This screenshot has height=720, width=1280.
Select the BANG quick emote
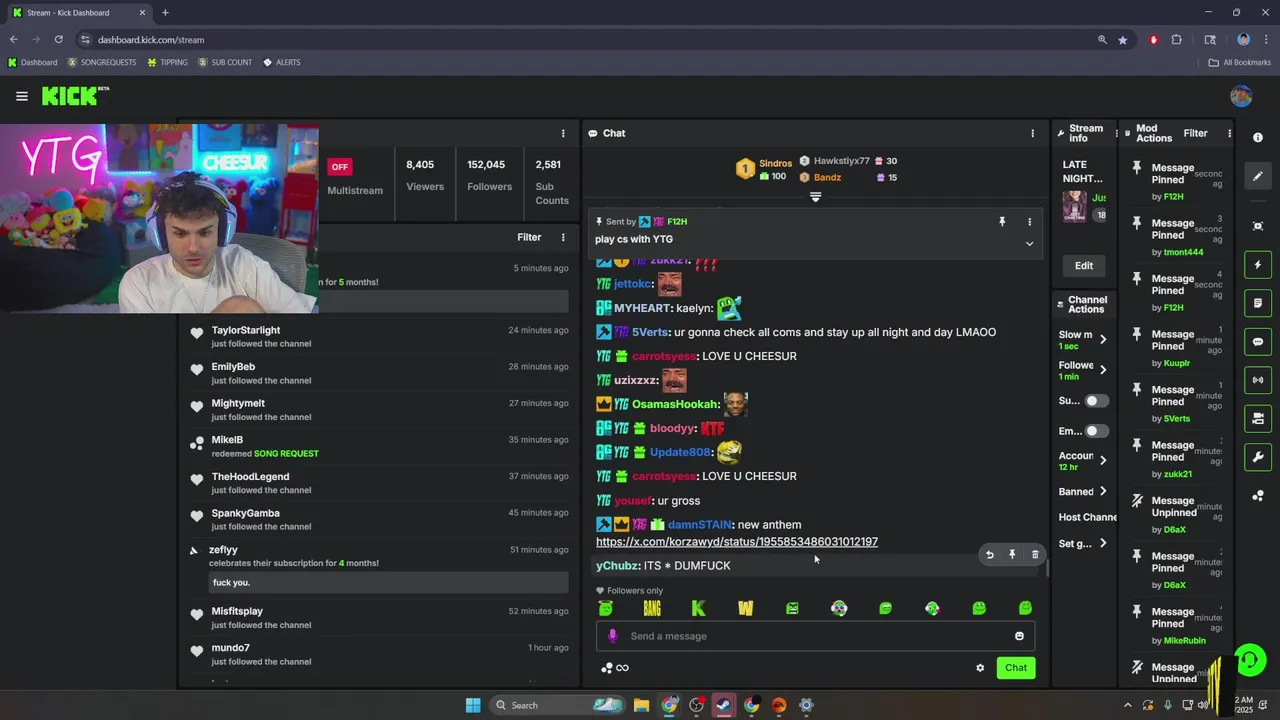point(652,608)
